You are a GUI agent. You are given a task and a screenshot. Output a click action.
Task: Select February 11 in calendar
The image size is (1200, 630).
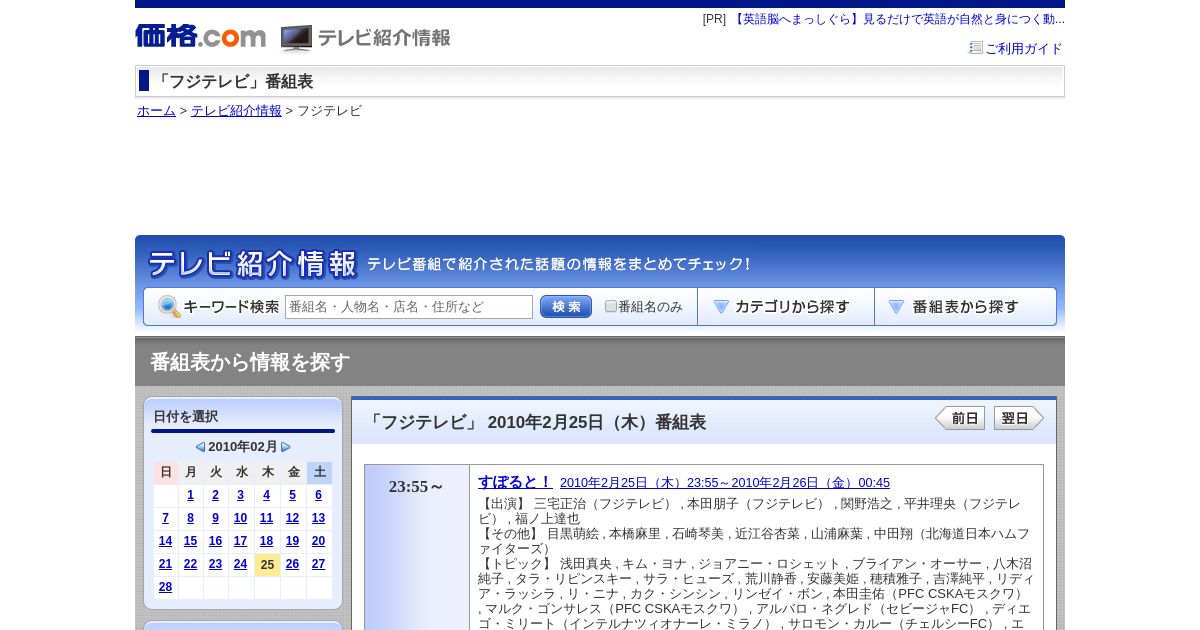click(266, 518)
